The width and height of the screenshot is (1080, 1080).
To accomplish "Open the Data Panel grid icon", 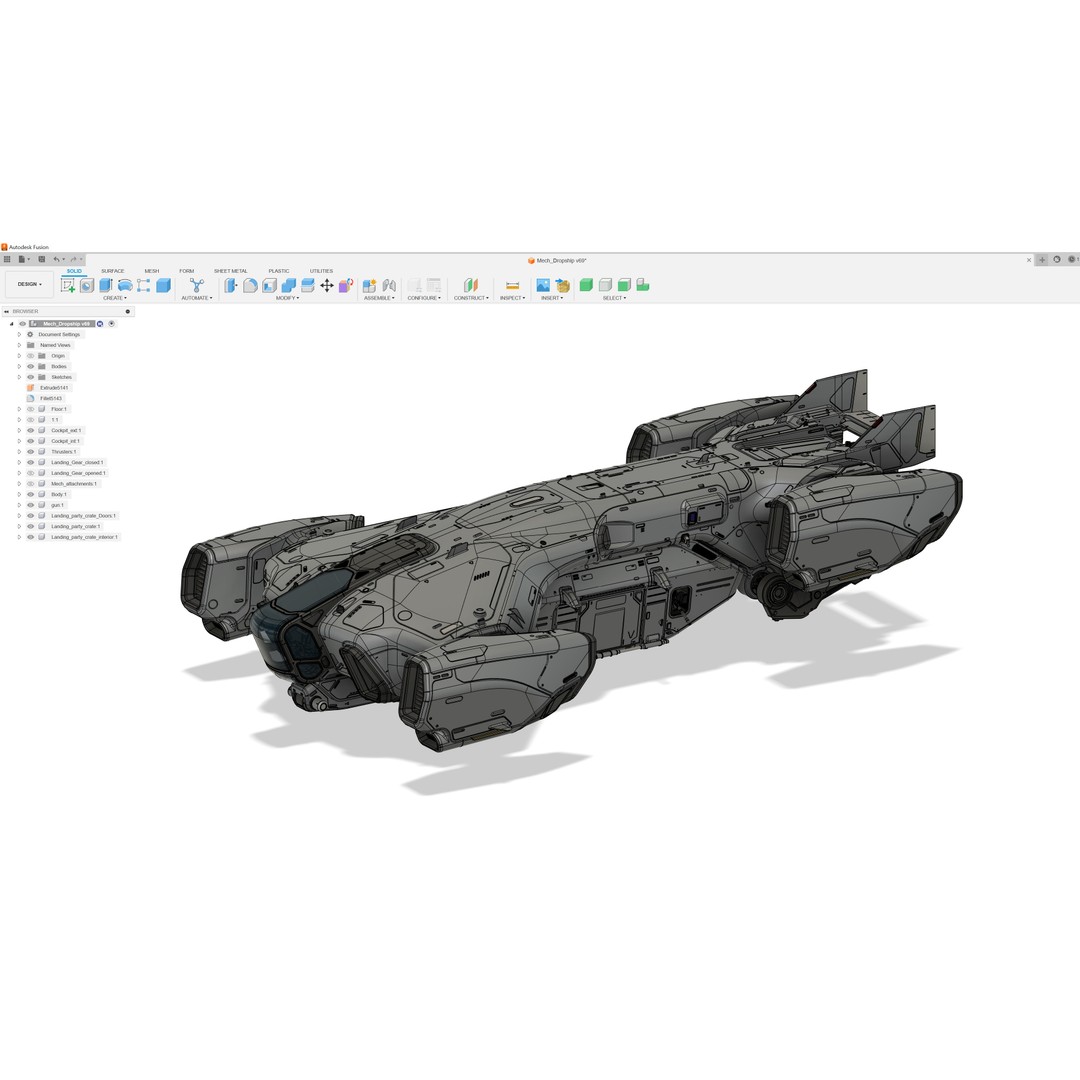I will (x=7, y=260).
